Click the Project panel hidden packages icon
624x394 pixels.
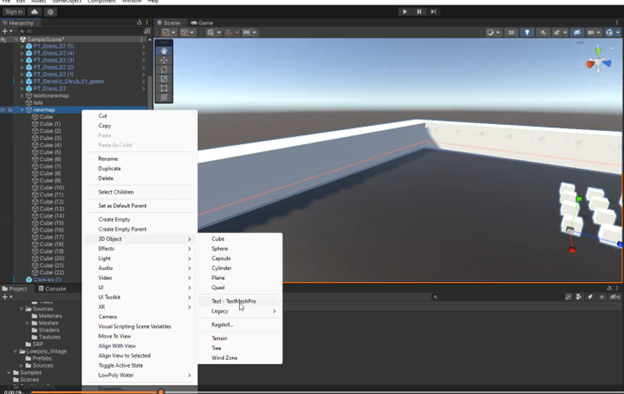(615, 297)
